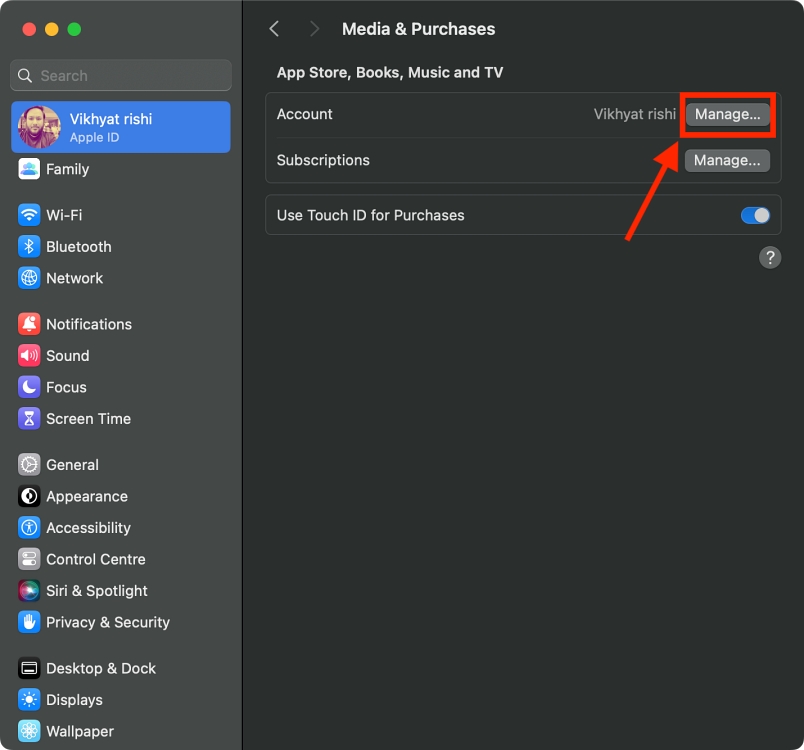
Task: Select Bluetooth in the sidebar
Action: (79, 247)
